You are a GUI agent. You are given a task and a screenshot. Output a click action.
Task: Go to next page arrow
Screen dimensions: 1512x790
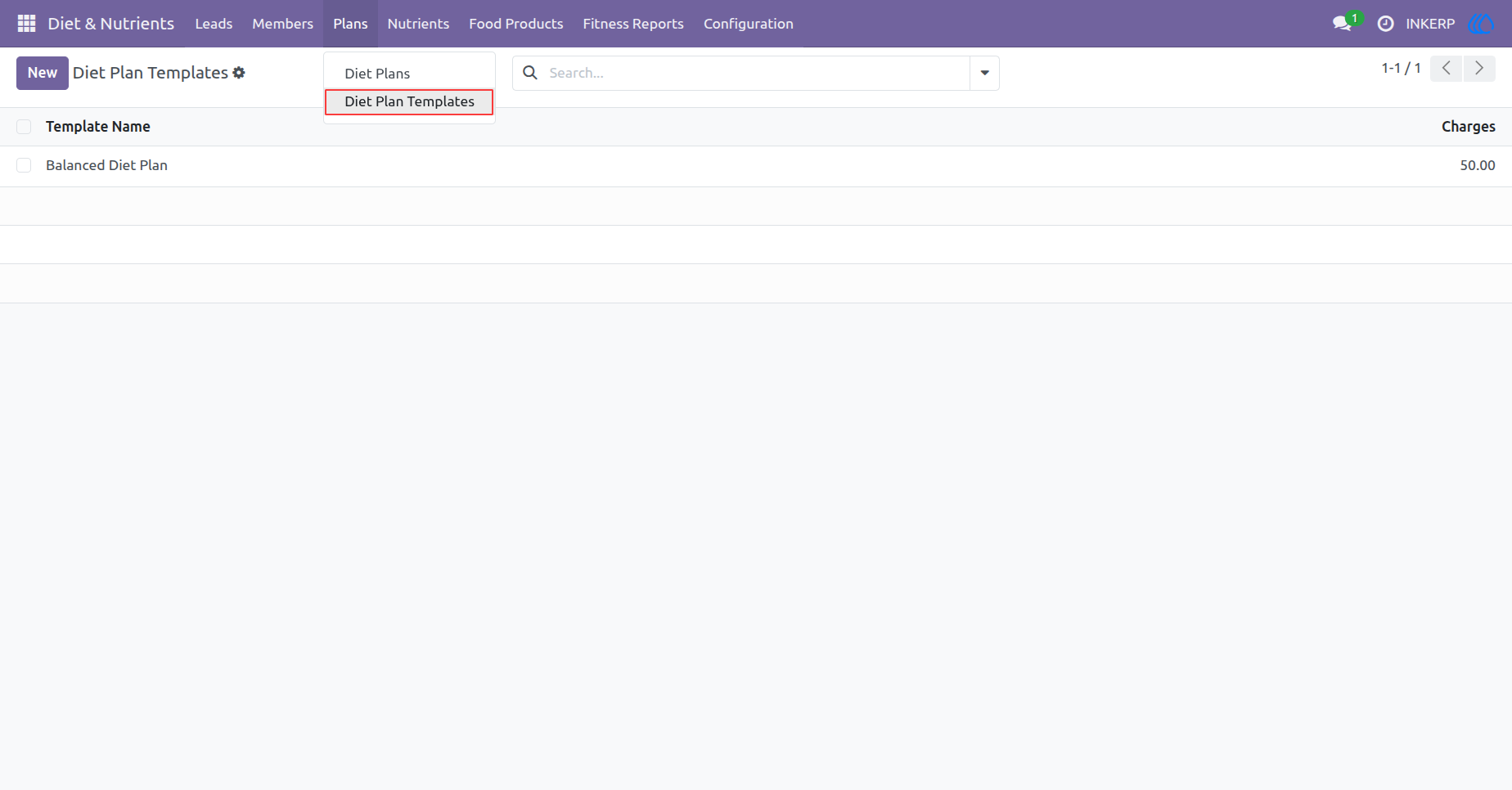pyautogui.click(x=1479, y=69)
